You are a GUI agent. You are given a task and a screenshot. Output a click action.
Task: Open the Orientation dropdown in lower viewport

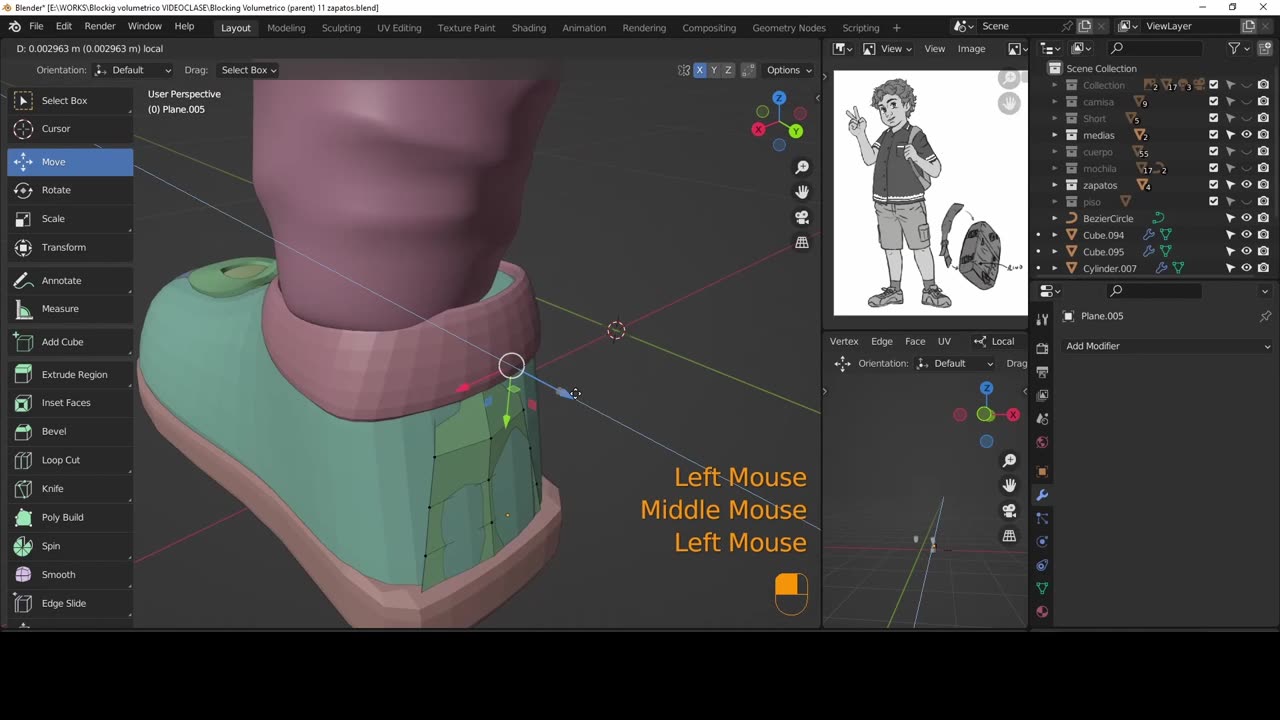point(955,363)
